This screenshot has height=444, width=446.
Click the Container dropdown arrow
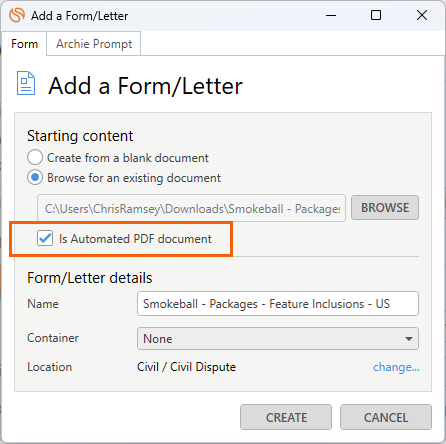click(409, 339)
